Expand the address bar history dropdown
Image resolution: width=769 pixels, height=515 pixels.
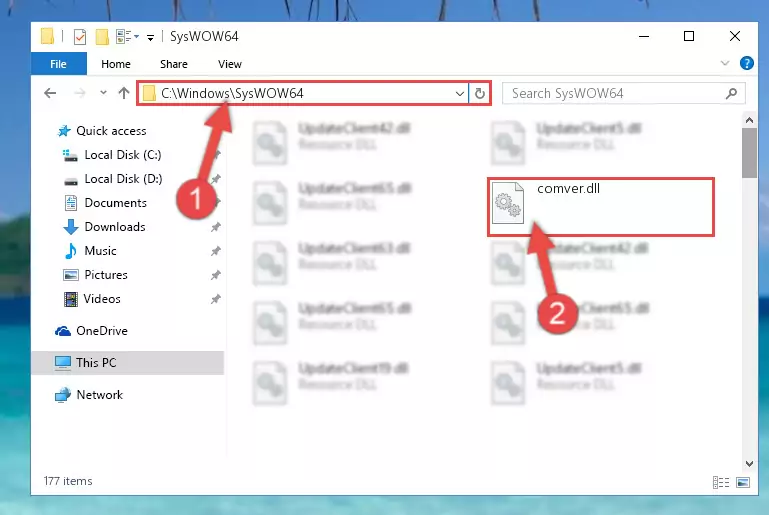(x=460, y=93)
